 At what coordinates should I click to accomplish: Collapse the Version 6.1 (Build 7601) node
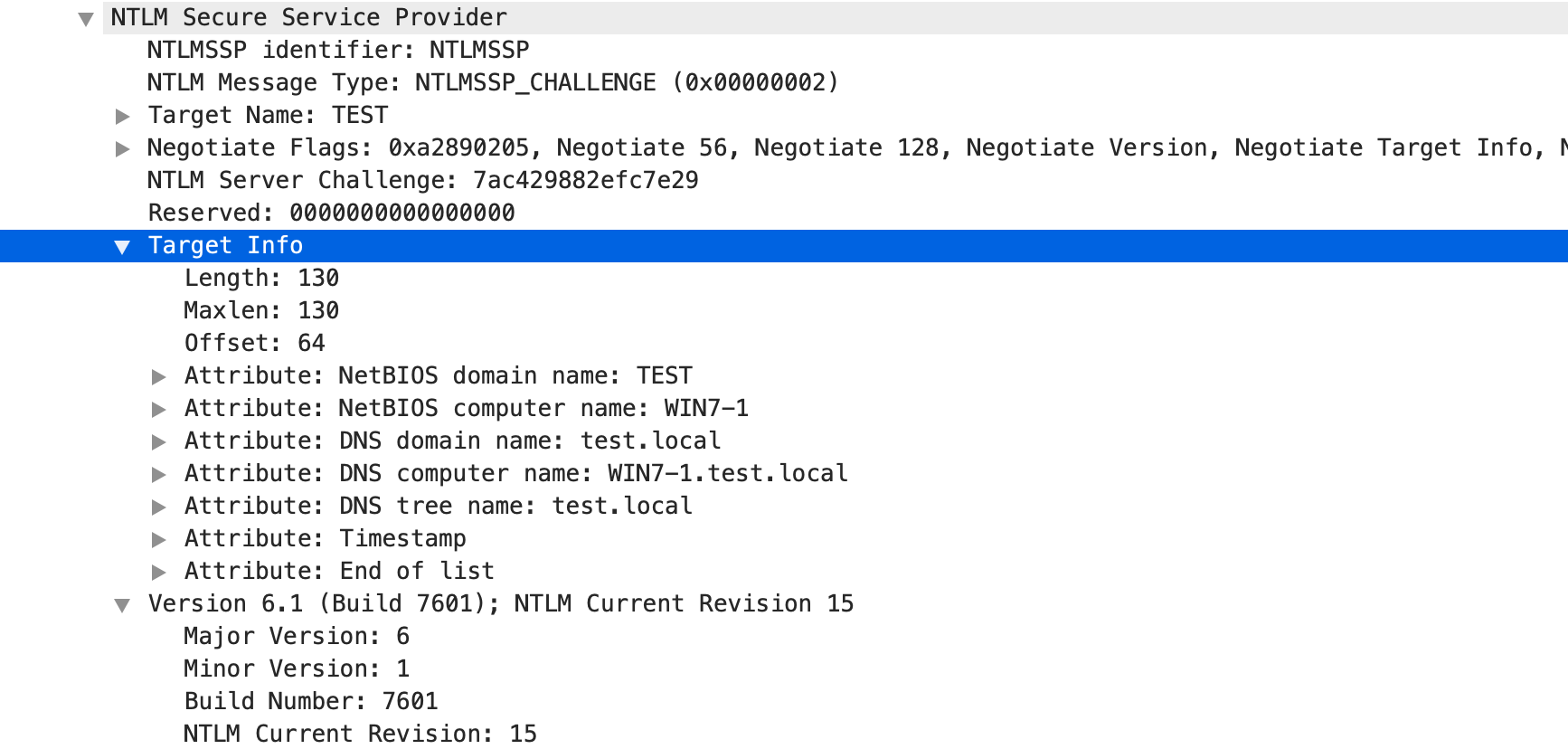tap(122, 605)
